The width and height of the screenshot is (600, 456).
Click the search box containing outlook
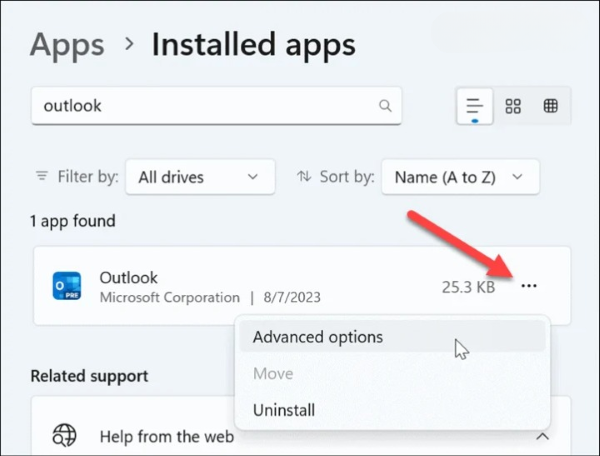coord(216,106)
